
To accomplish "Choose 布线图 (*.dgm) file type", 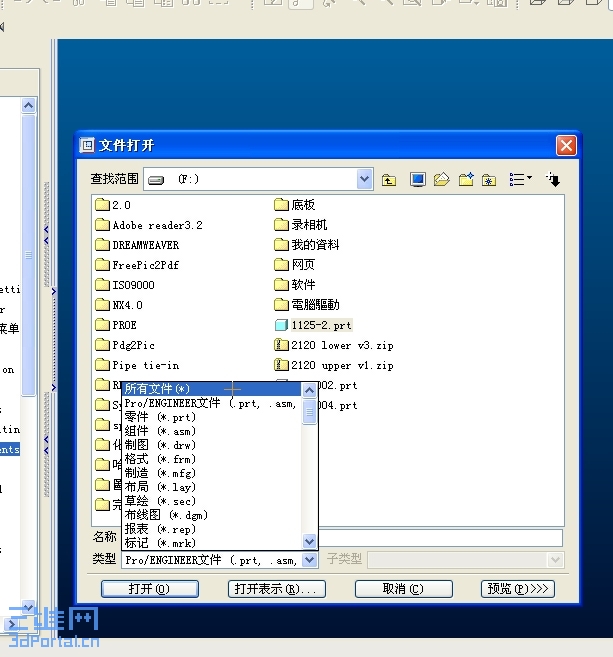I will tap(212, 515).
